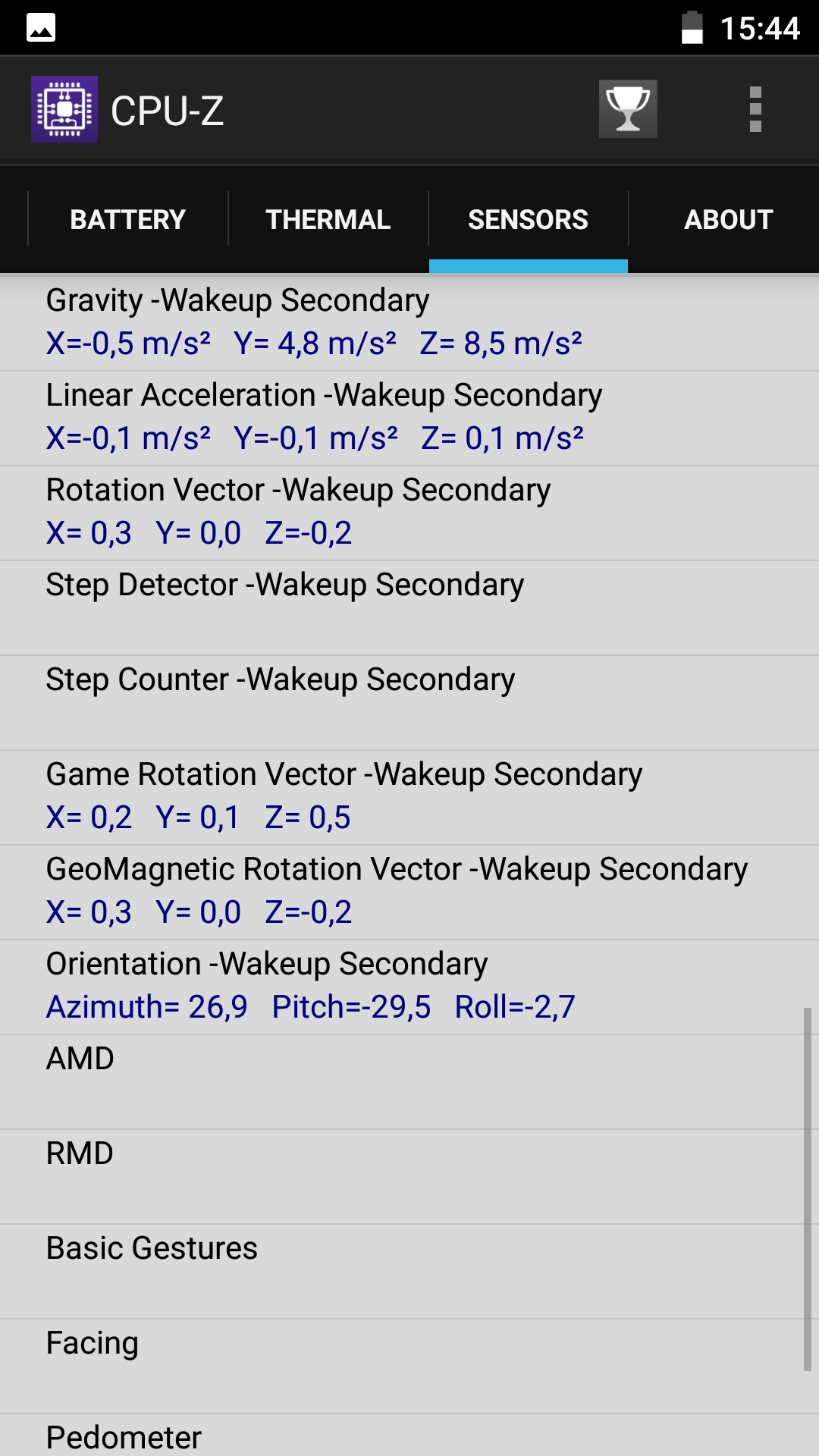Tap Step Detector -Wakeup Secondary entry
819x1456 pixels.
[x=409, y=608]
